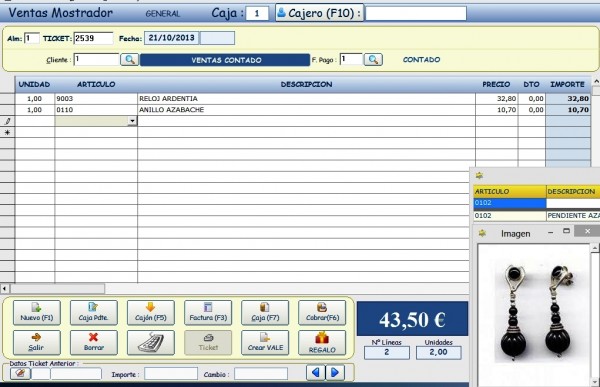Minimize the Imagen window
This screenshot has width=600, height=387.
(551, 232)
